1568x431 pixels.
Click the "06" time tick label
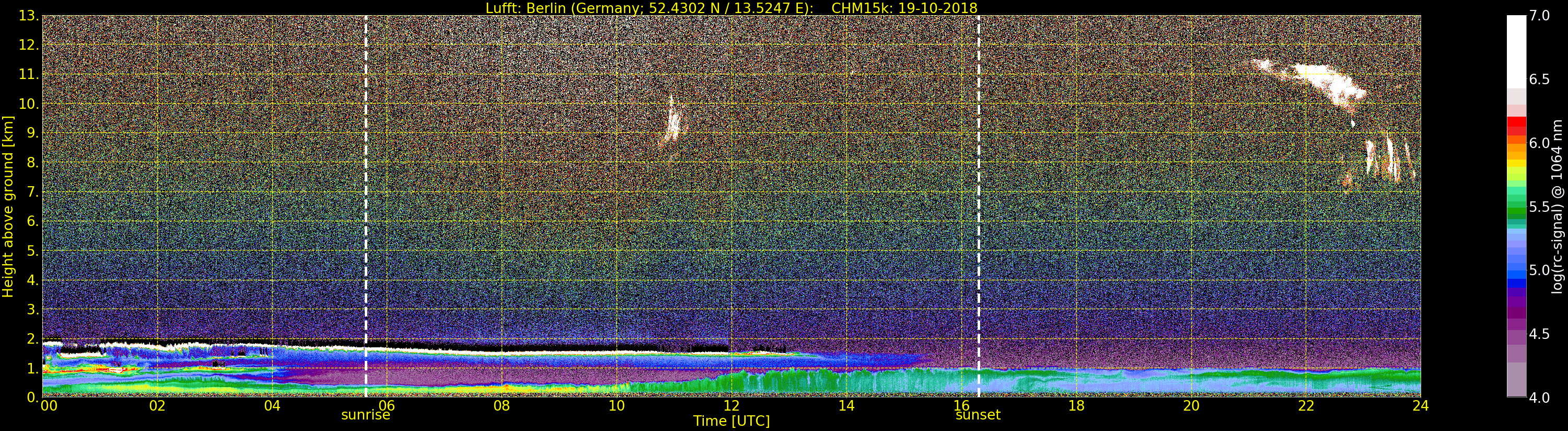[387, 406]
